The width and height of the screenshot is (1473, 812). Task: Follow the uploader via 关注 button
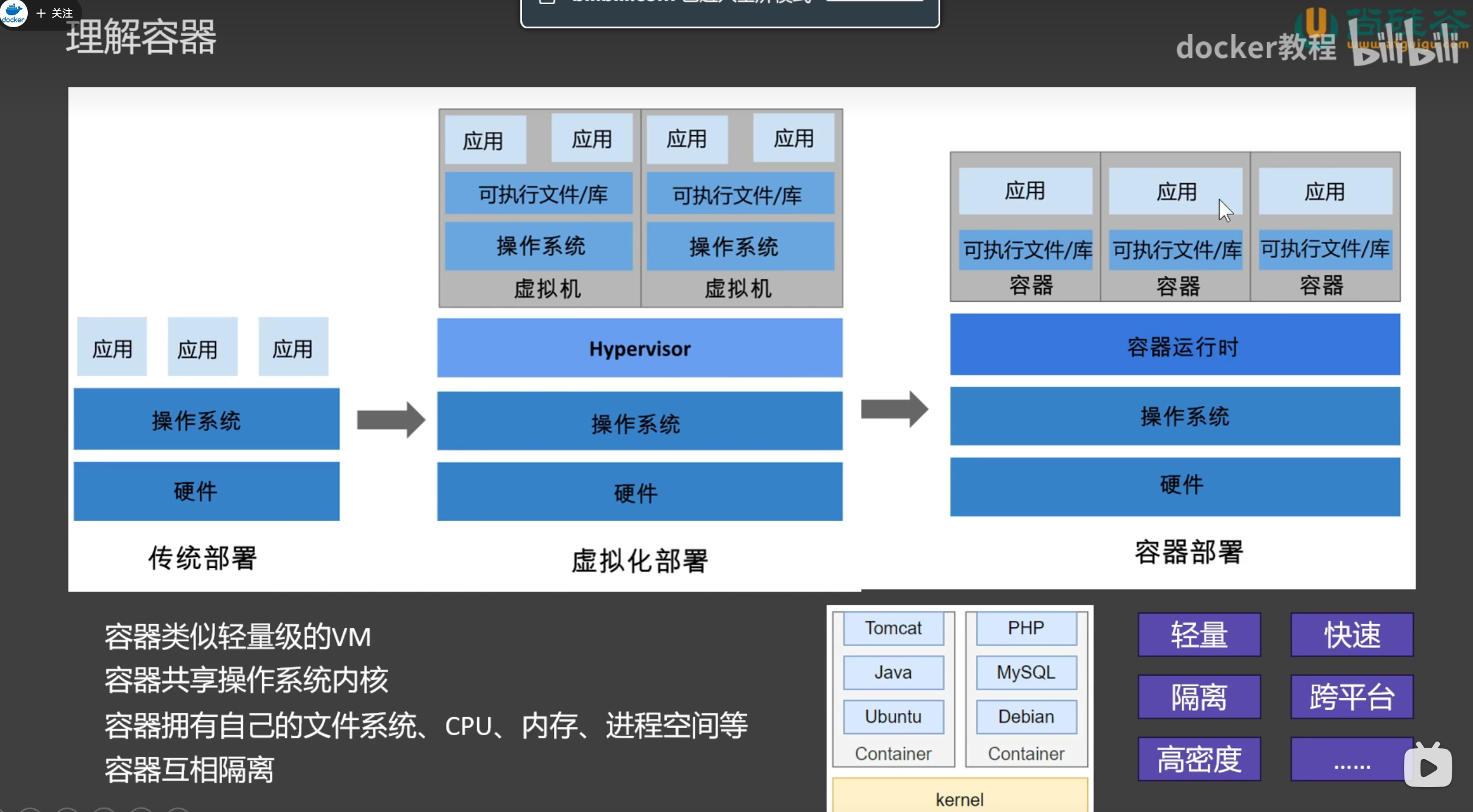(x=55, y=13)
